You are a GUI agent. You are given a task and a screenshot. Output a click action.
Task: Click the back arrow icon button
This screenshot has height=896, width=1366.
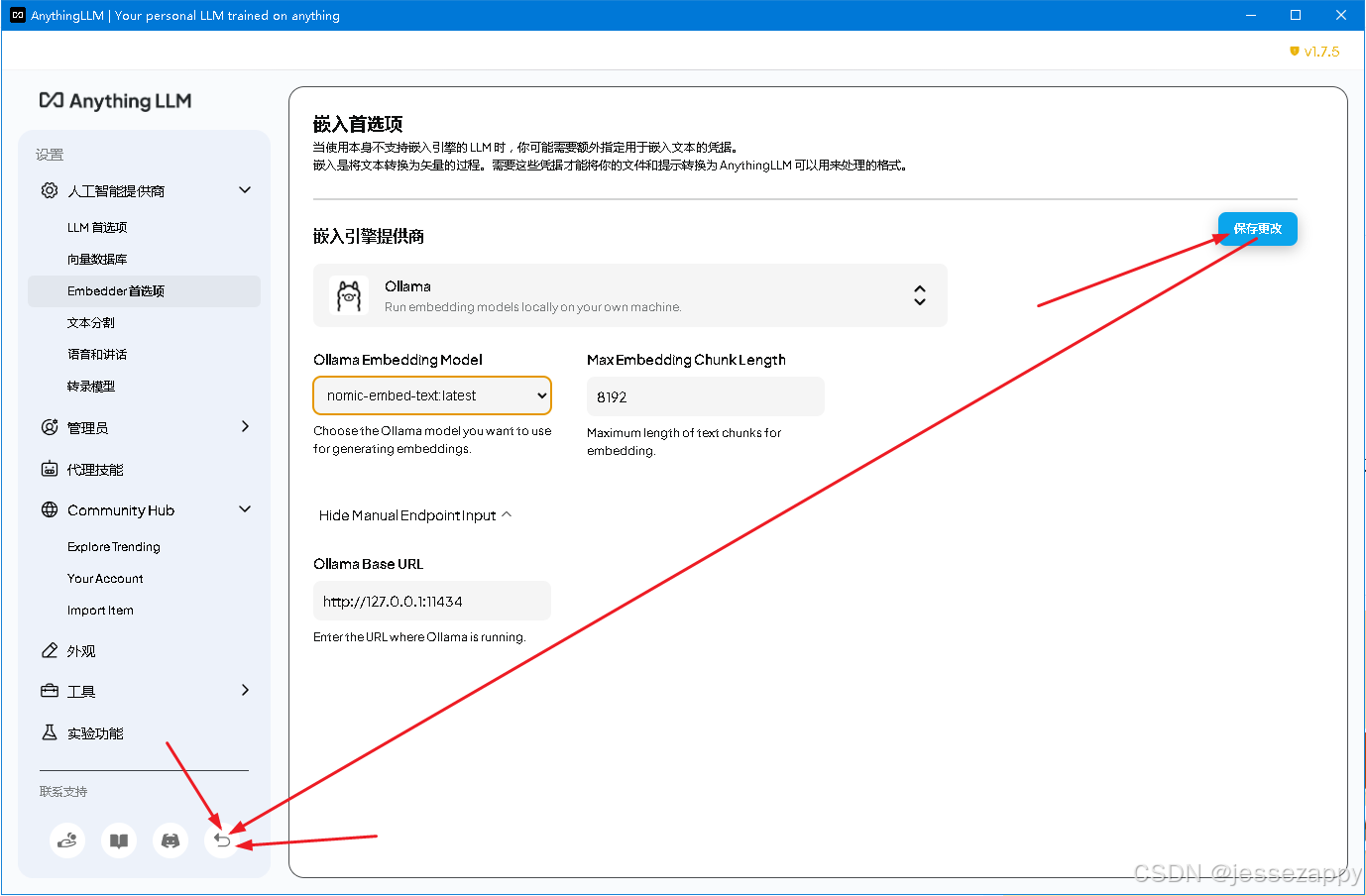222,841
